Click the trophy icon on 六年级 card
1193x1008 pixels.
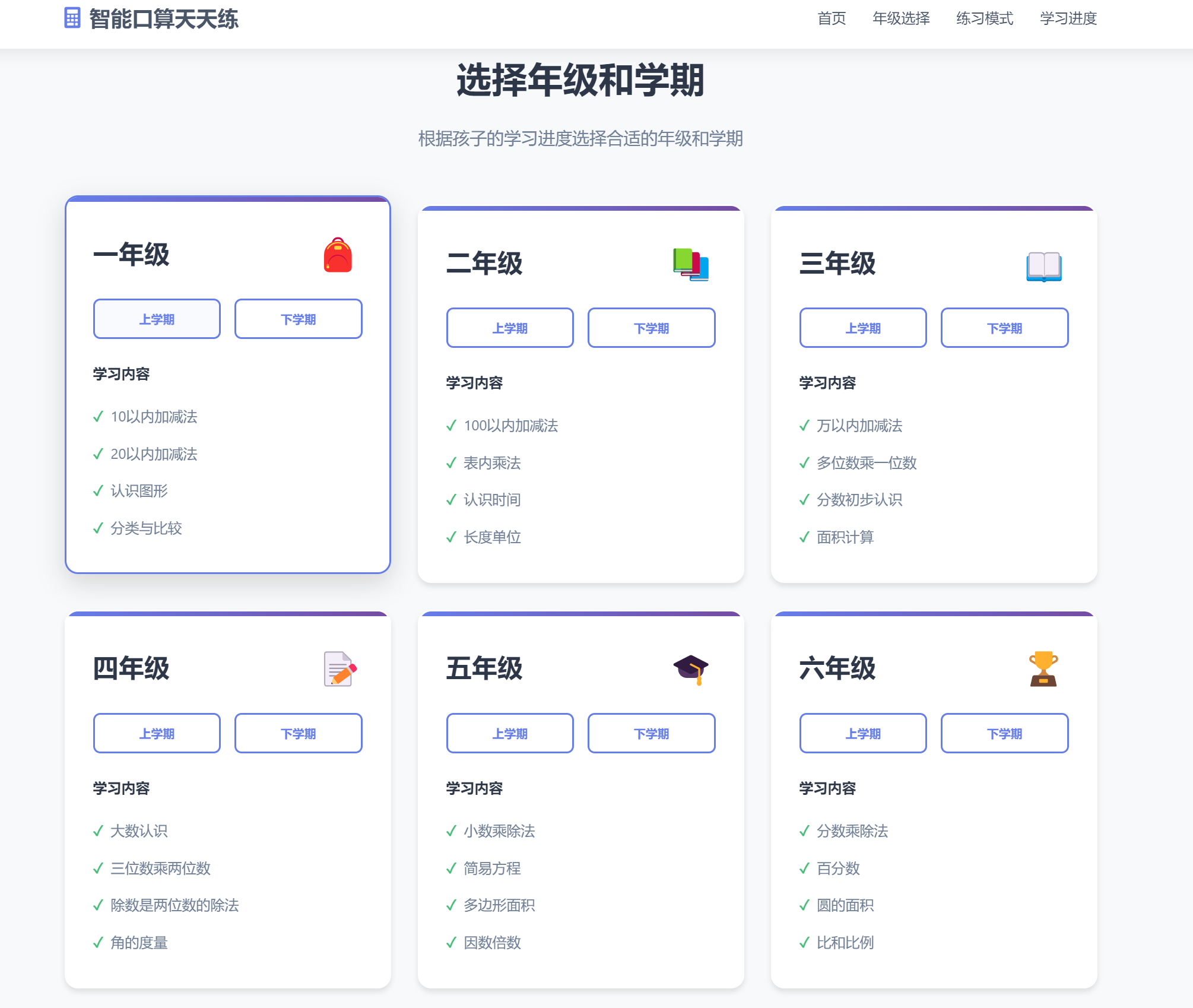click(x=1045, y=668)
